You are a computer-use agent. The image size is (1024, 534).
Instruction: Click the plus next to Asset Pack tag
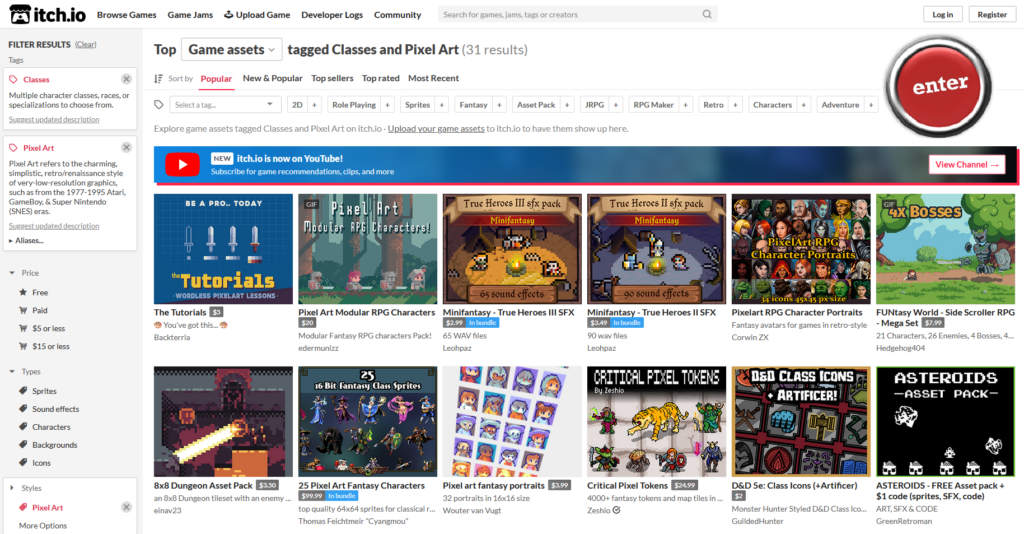click(x=567, y=104)
